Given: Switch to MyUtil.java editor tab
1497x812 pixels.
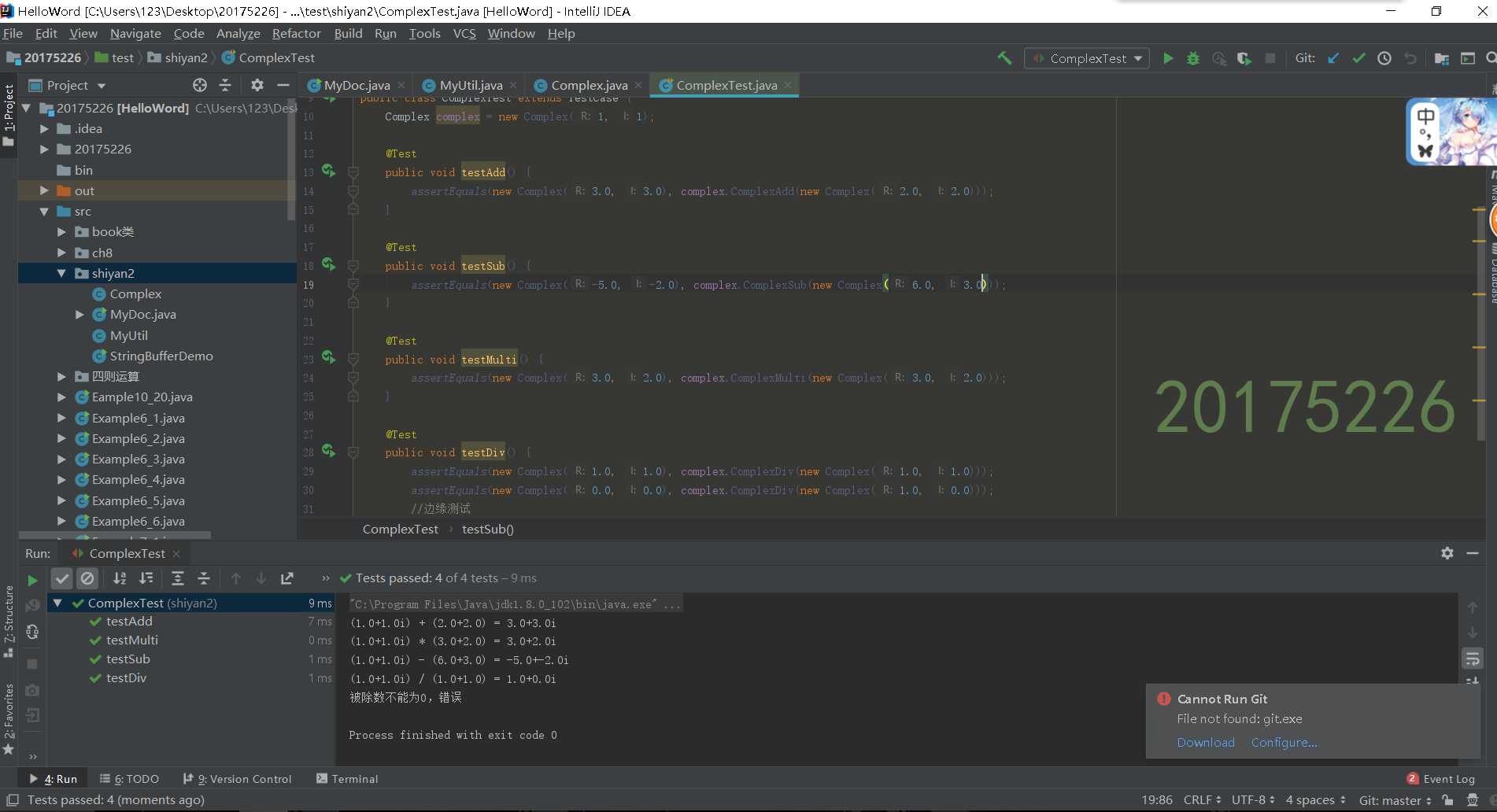Looking at the screenshot, I should [x=471, y=85].
